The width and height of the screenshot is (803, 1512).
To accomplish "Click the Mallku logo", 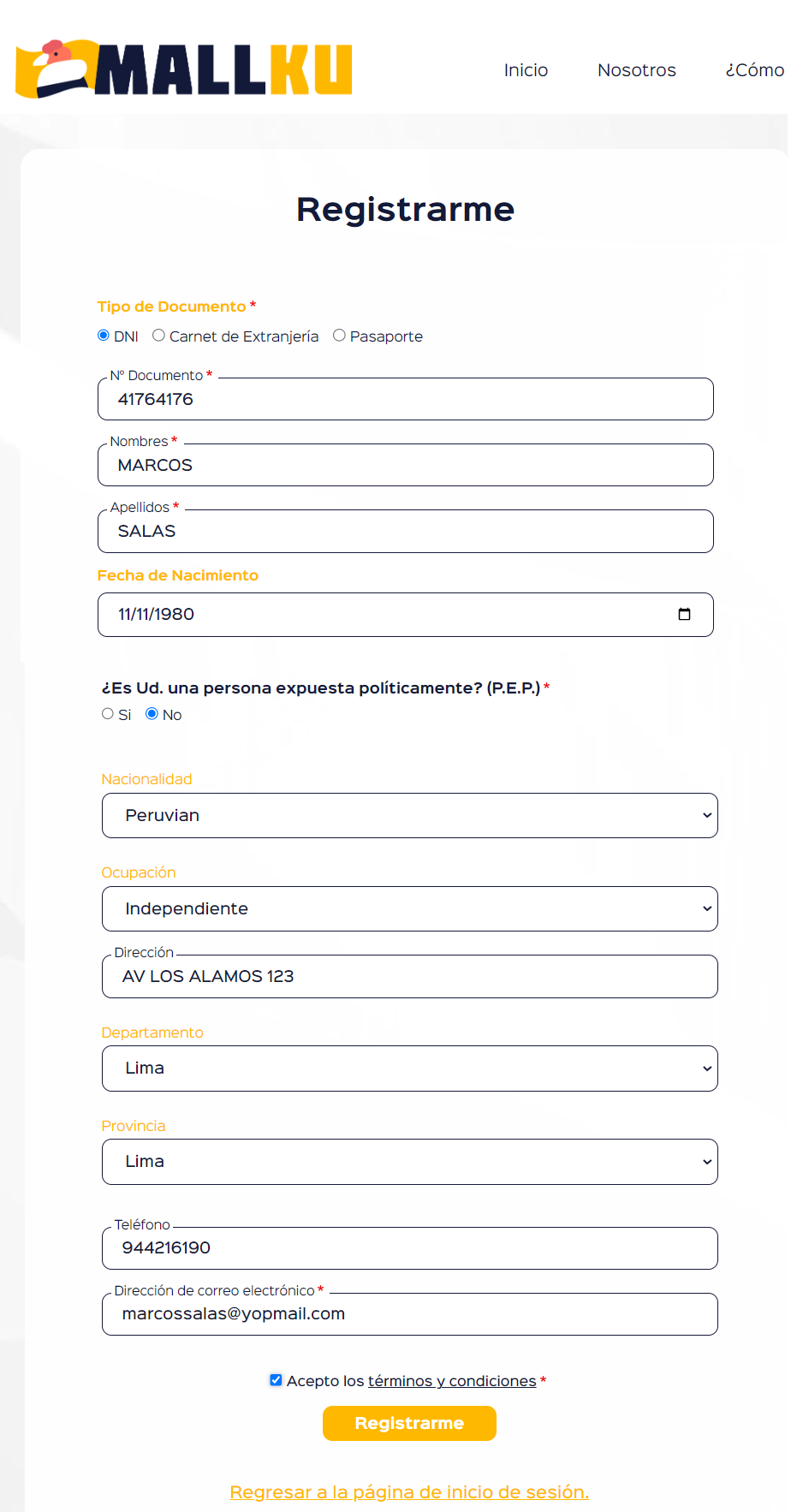I will click(184, 68).
